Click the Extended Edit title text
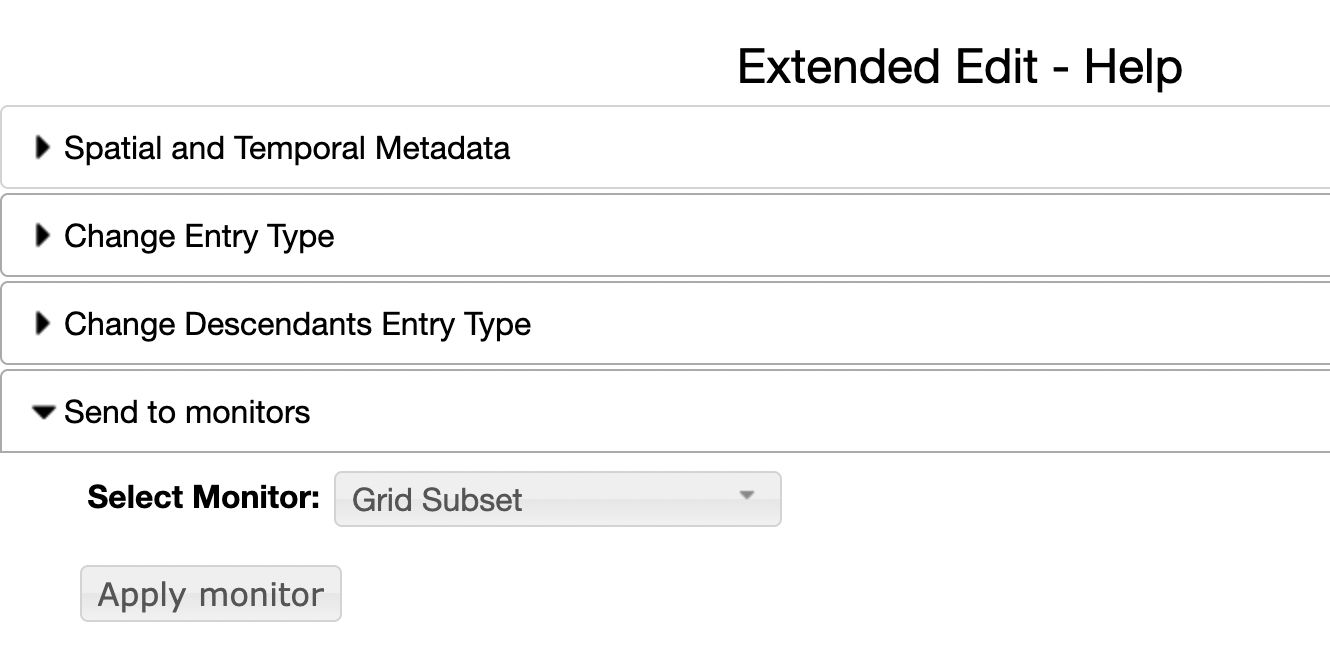This screenshot has height=648, width=1330. 888,67
